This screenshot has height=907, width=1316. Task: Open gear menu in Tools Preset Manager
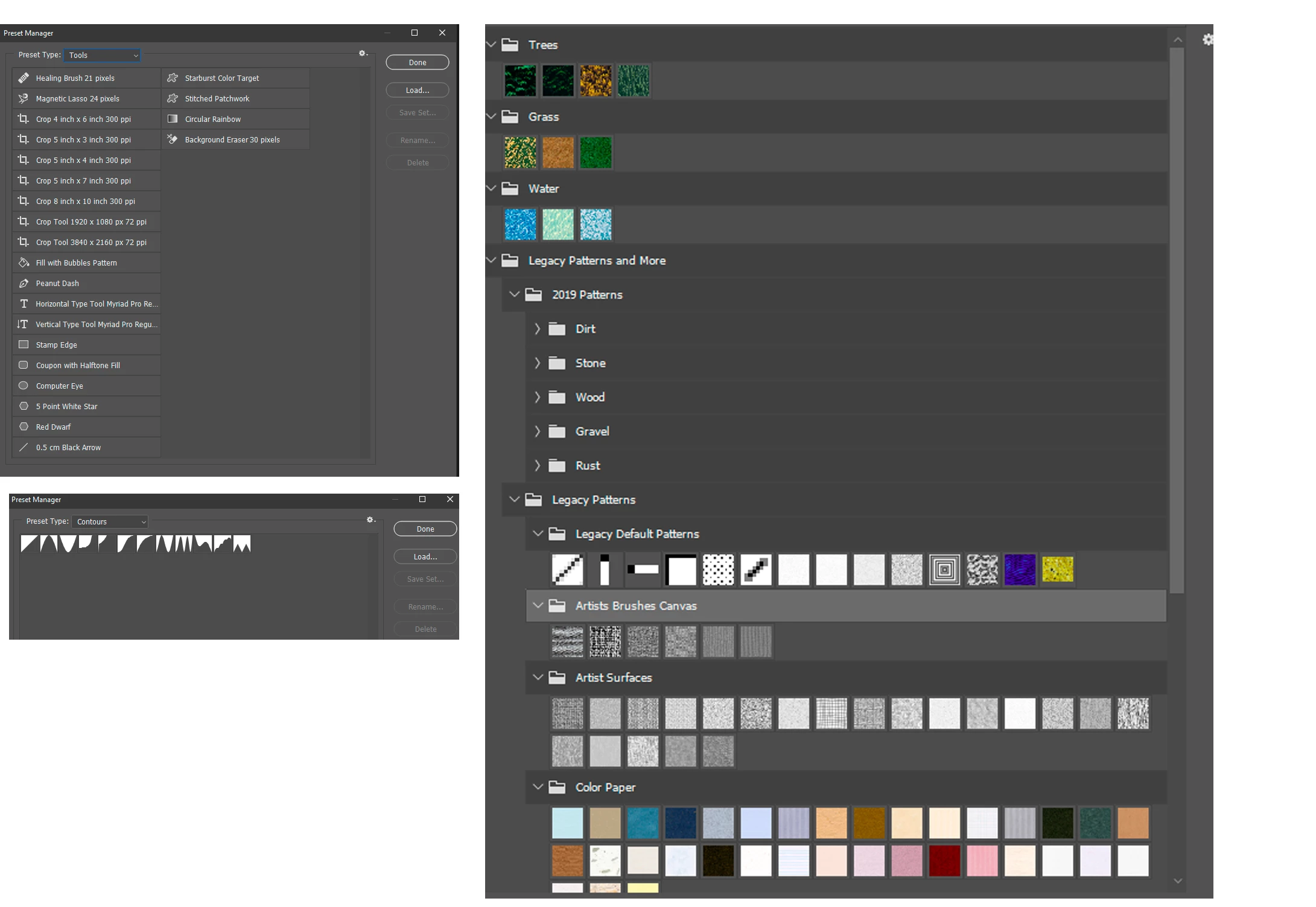click(x=363, y=54)
